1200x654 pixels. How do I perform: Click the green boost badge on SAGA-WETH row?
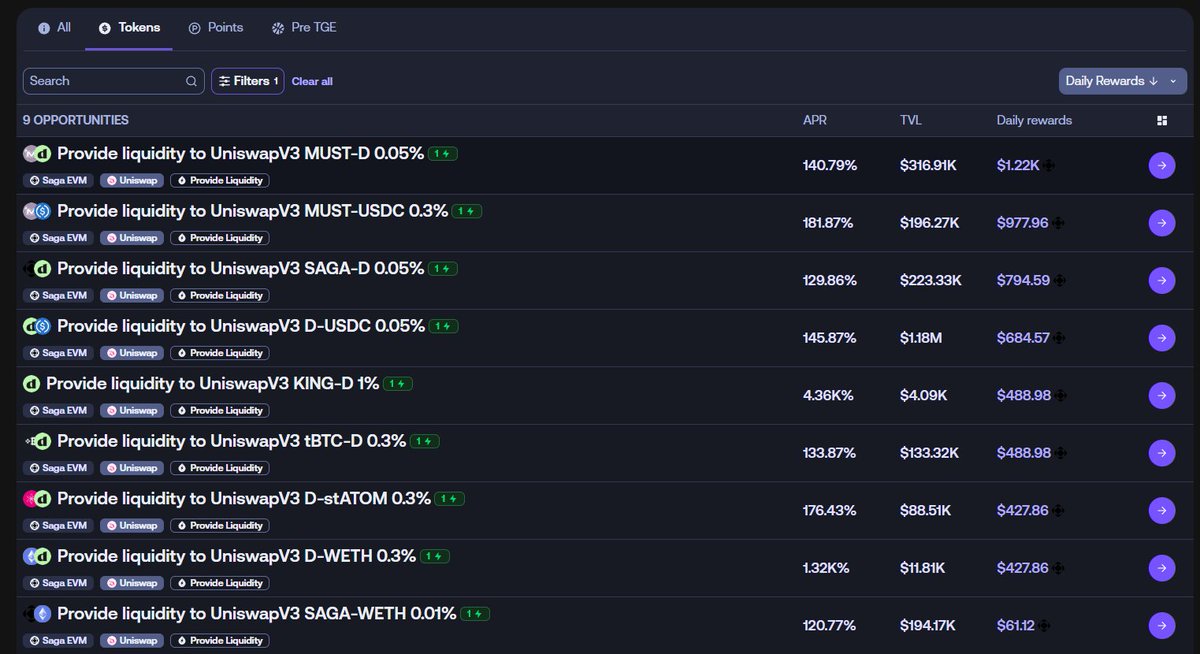[475, 614]
